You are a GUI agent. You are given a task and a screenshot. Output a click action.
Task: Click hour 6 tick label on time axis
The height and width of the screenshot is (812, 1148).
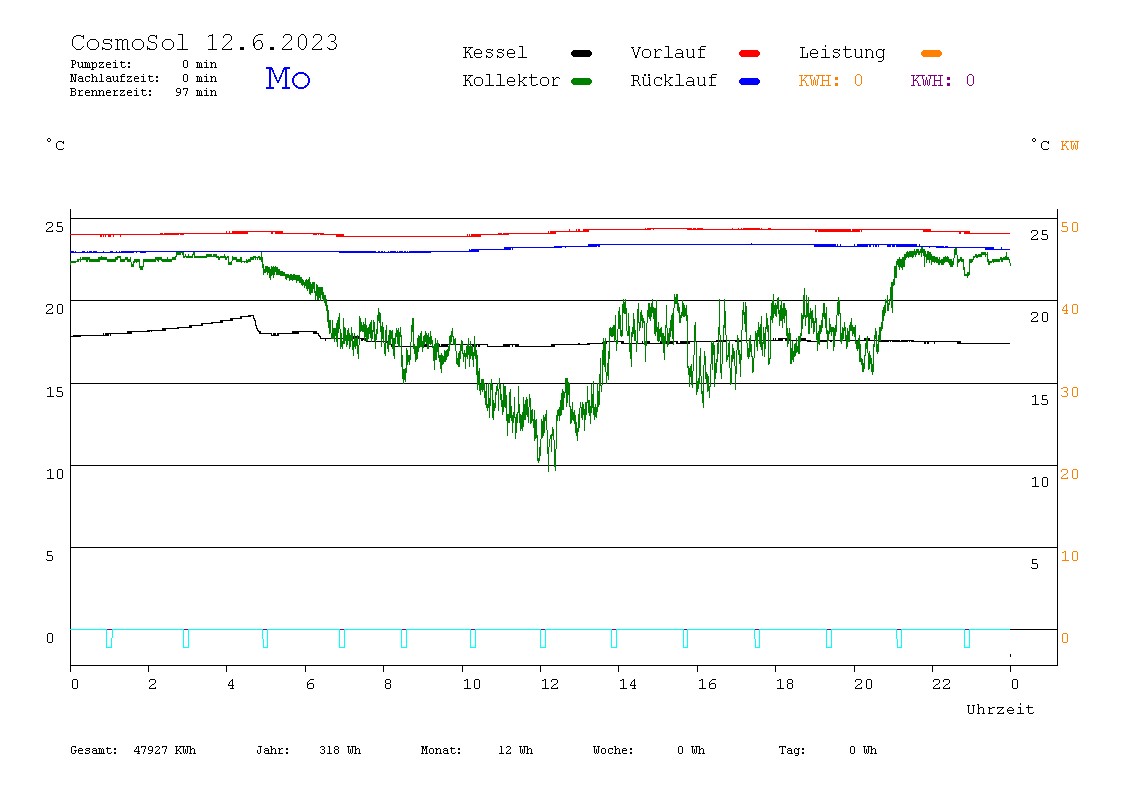tap(310, 684)
